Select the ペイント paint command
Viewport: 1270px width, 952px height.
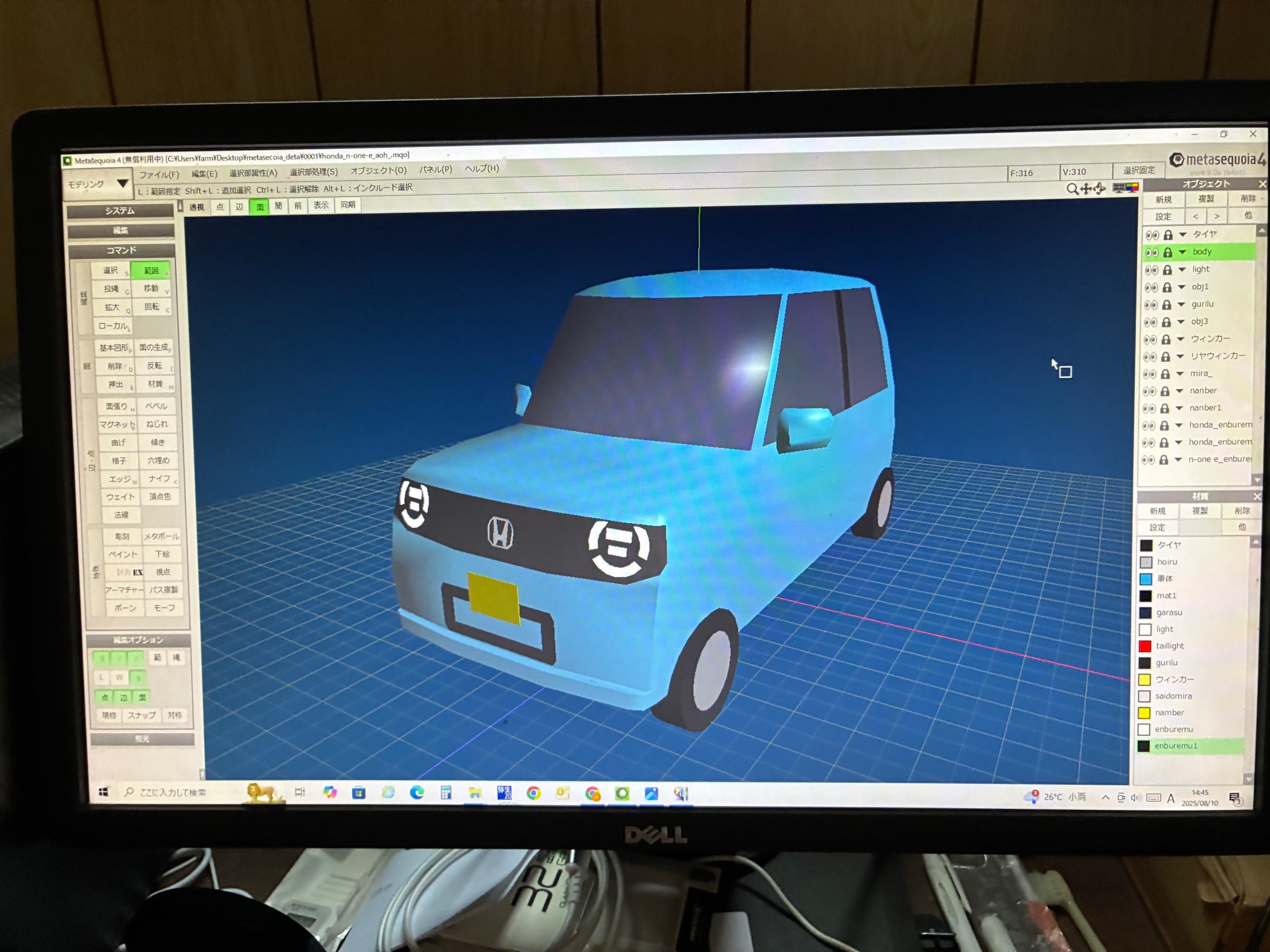click(123, 554)
